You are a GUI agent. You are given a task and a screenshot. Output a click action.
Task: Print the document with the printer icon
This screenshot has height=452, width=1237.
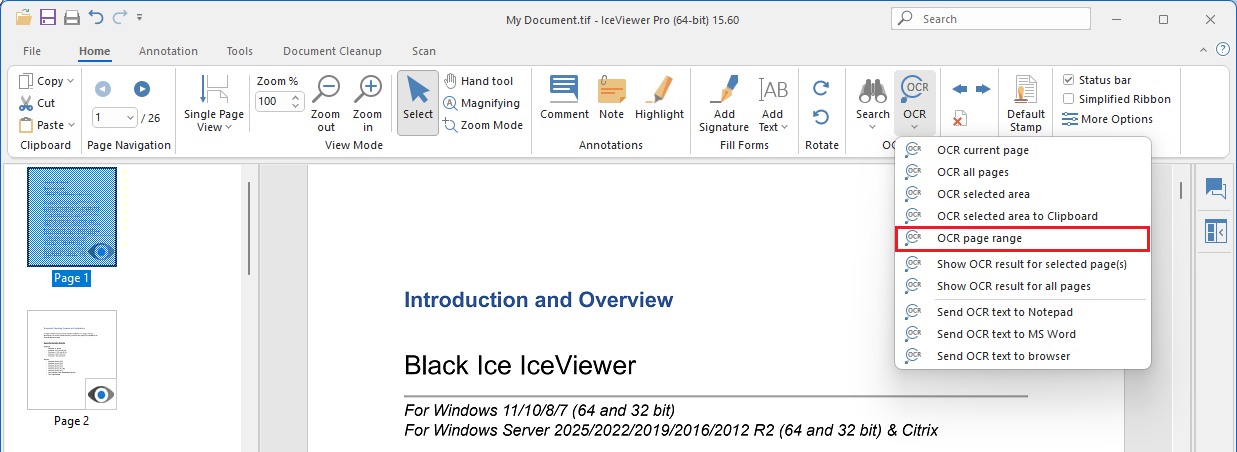coord(72,17)
